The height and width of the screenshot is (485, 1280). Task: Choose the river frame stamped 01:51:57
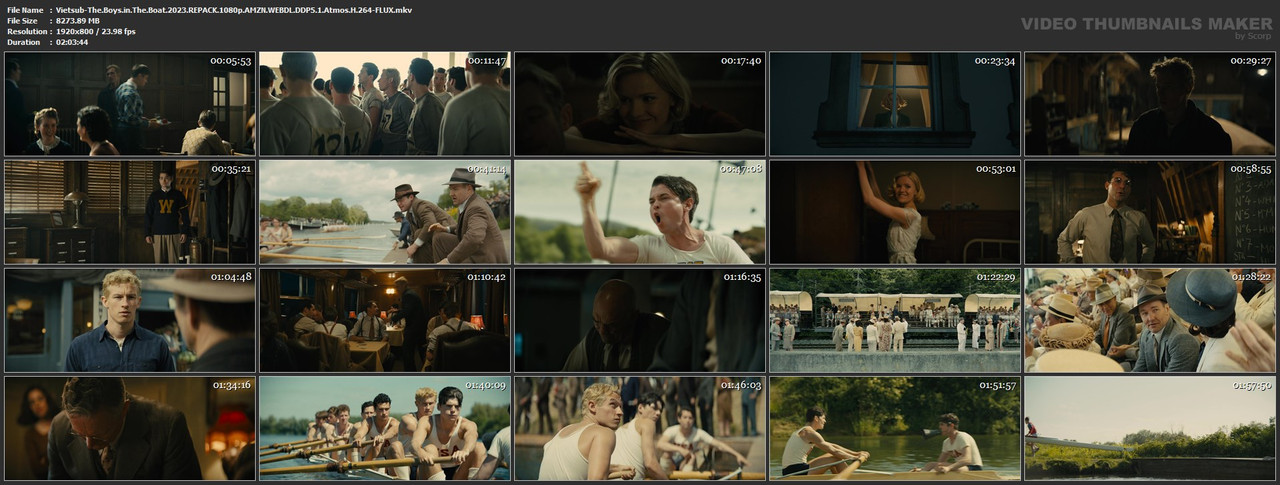[x=895, y=428]
